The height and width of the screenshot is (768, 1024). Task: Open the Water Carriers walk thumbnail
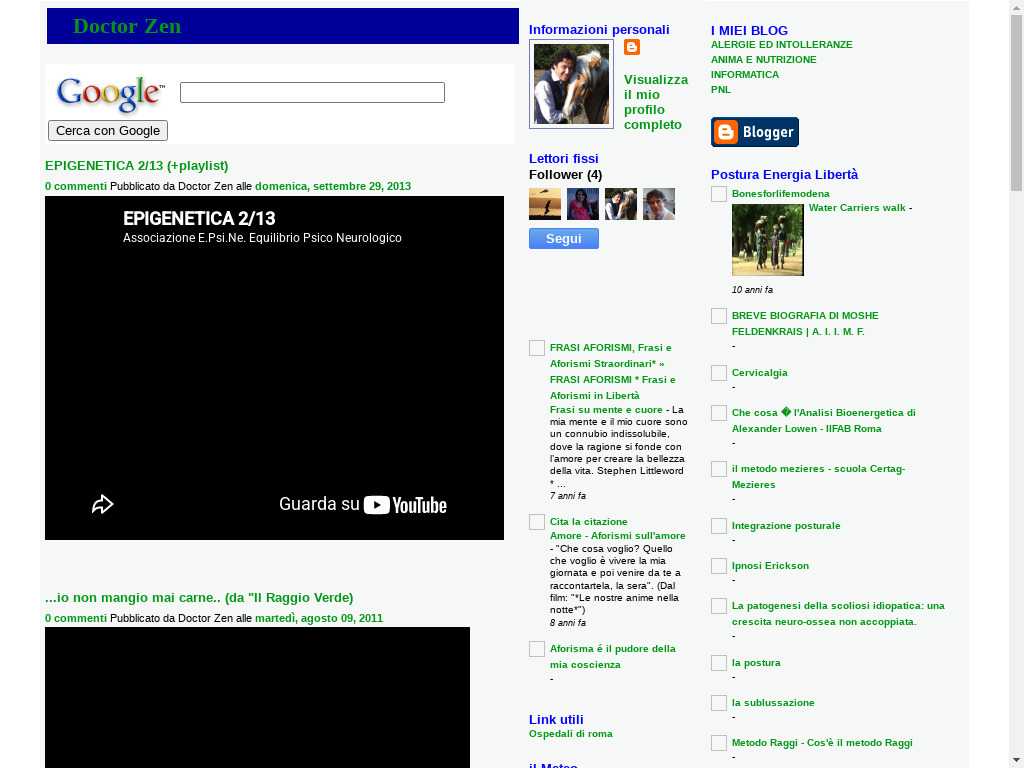pos(767,240)
